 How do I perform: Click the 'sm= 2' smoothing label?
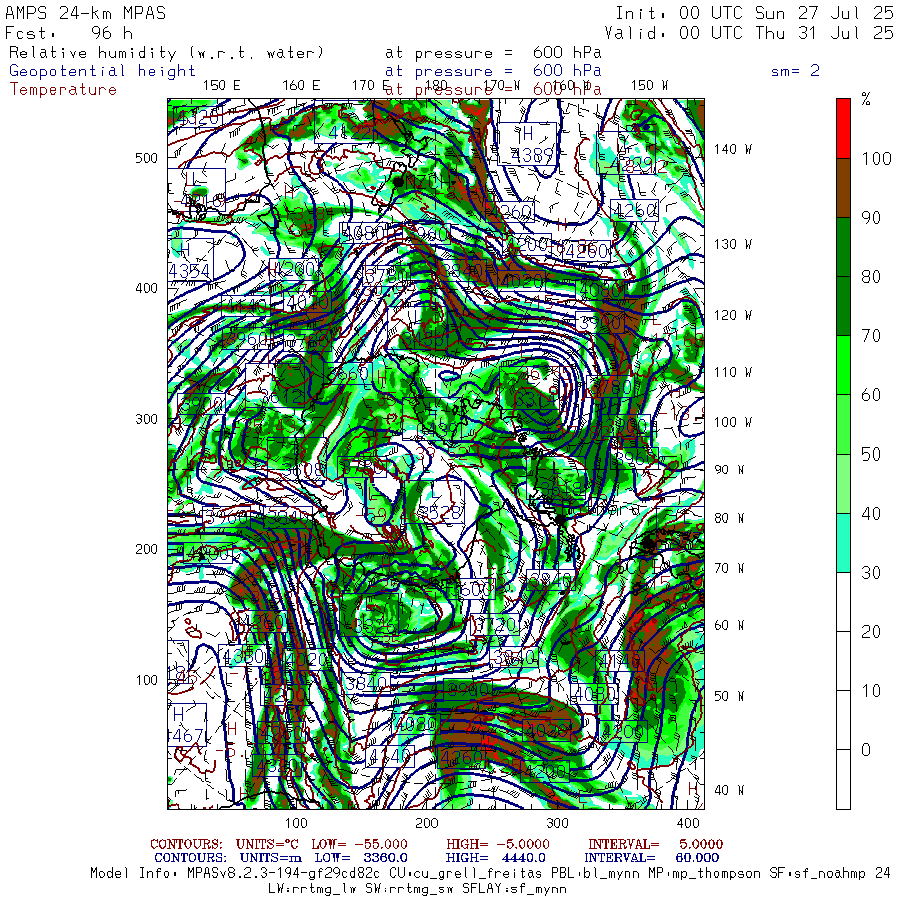(795, 71)
